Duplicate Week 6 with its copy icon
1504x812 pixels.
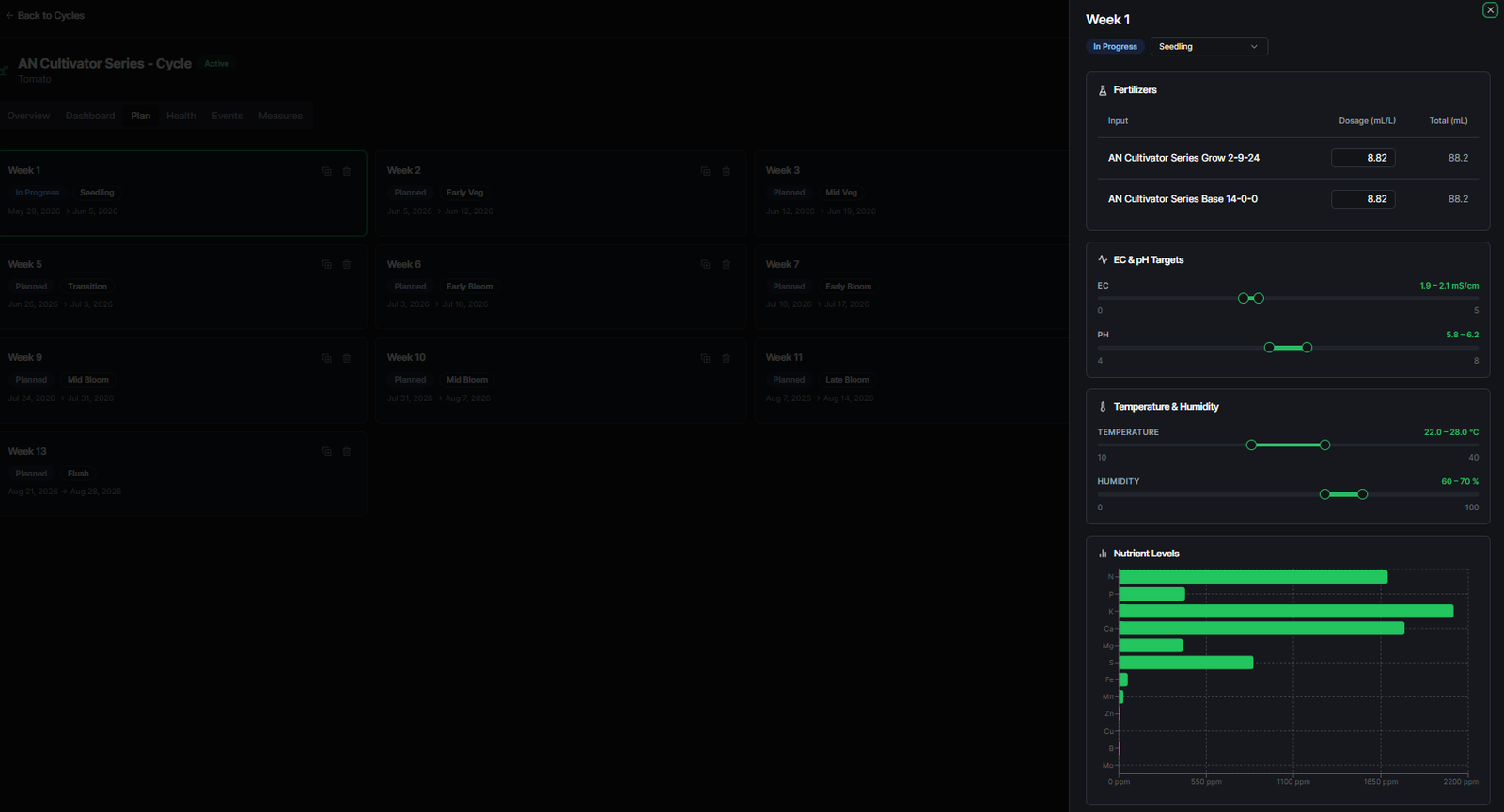pos(706,265)
